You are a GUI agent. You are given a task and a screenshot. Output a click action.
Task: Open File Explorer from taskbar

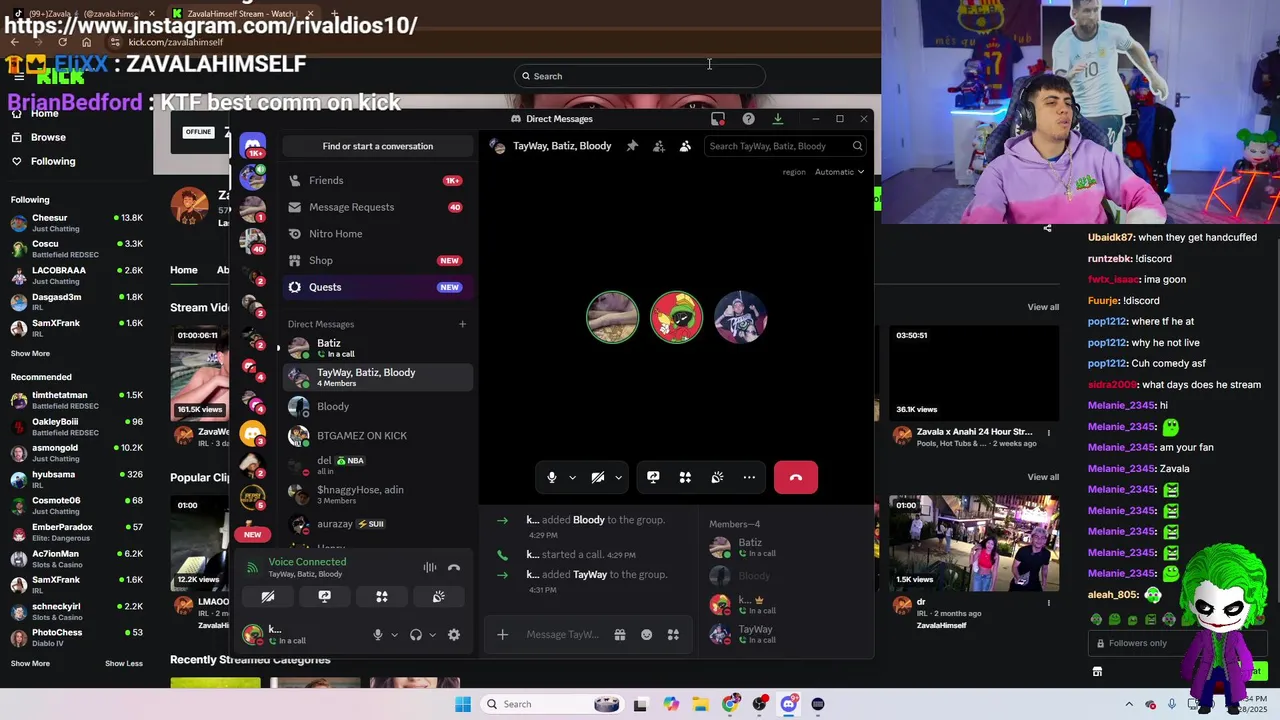701,704
